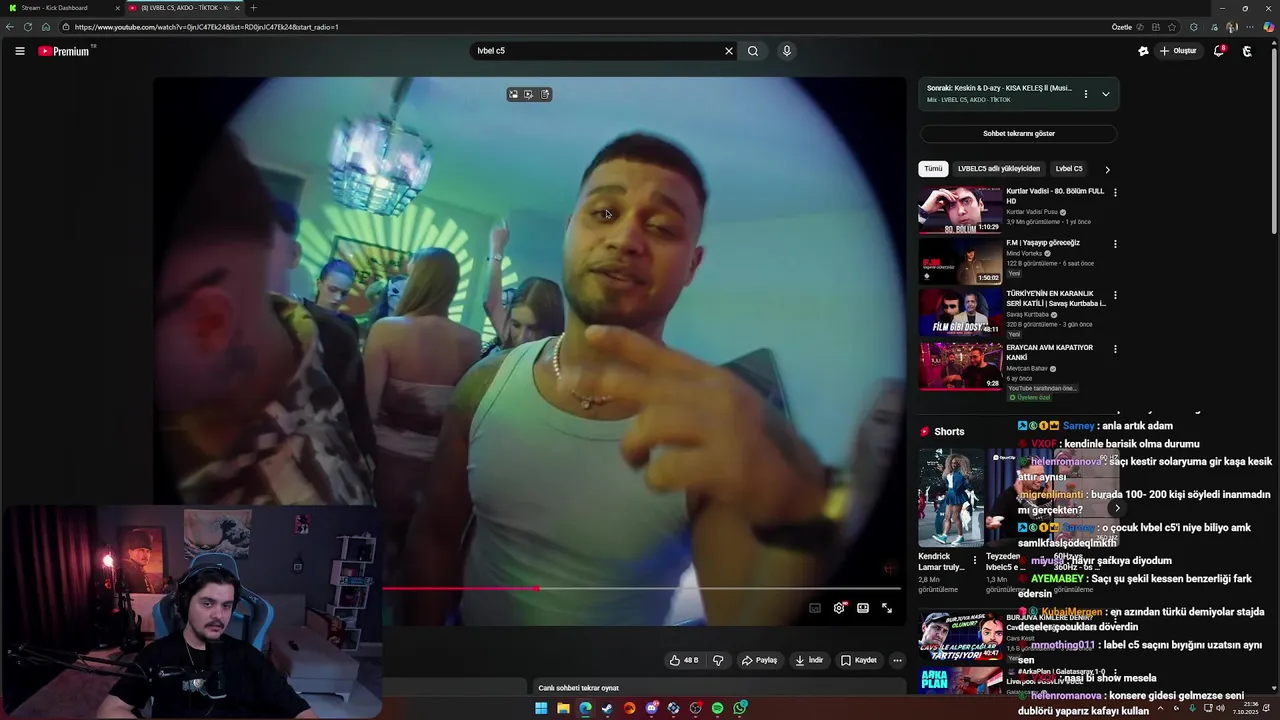Open options for TÜRKİYE'NİN EN KARANLIK video

tap(1115, 296)
